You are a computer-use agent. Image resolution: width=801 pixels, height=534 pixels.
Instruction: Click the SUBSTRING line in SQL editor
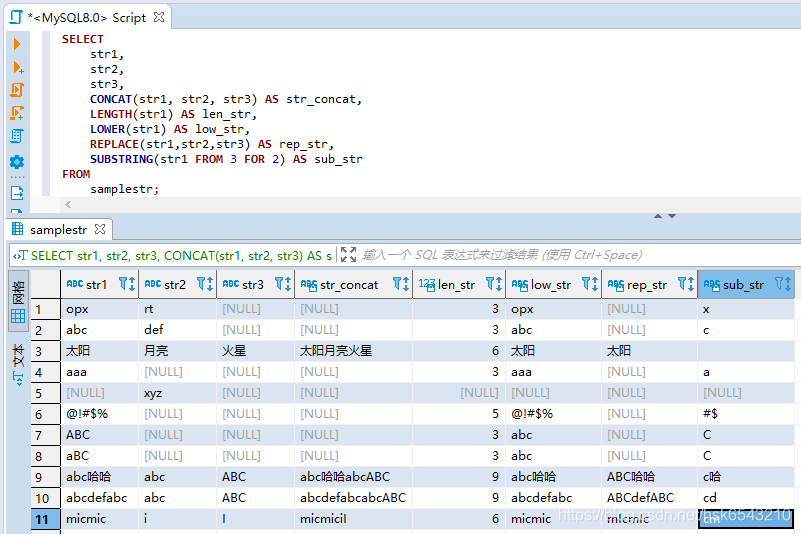pyautogui.click(x=226, y=159)
